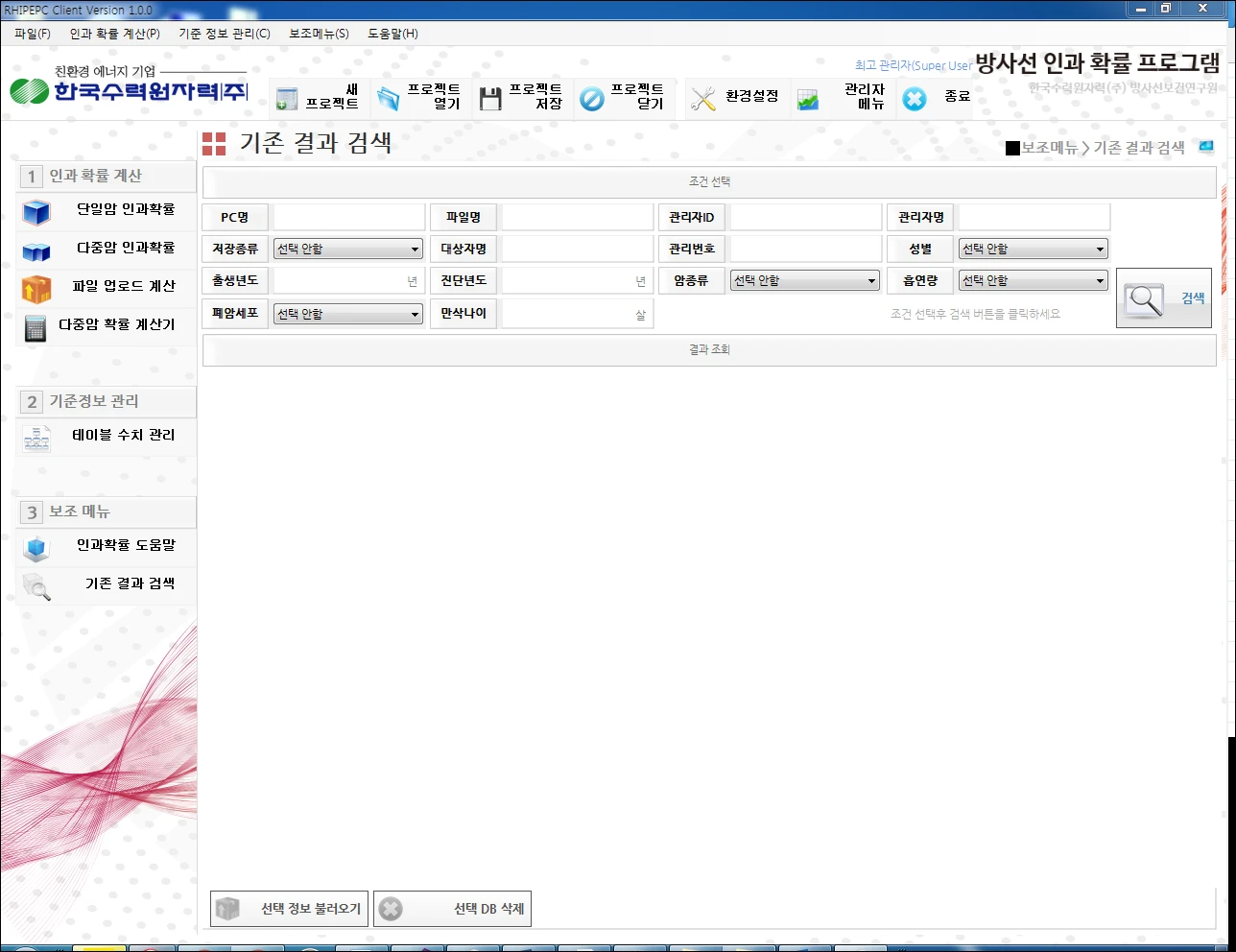
Task: Click the magnifier 검색 button
Action: pyautogui.click(x=1163, y=298)
